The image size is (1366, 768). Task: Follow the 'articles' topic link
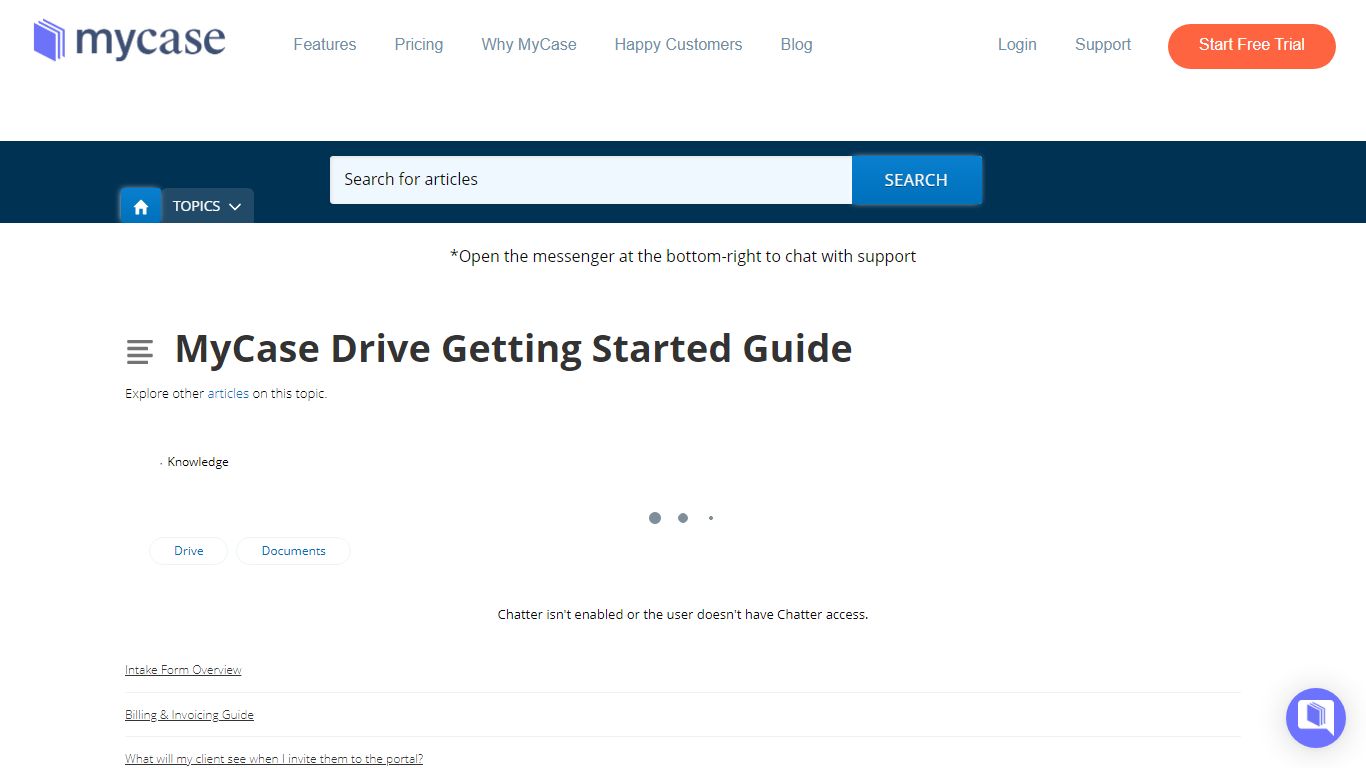pos(228,394)
